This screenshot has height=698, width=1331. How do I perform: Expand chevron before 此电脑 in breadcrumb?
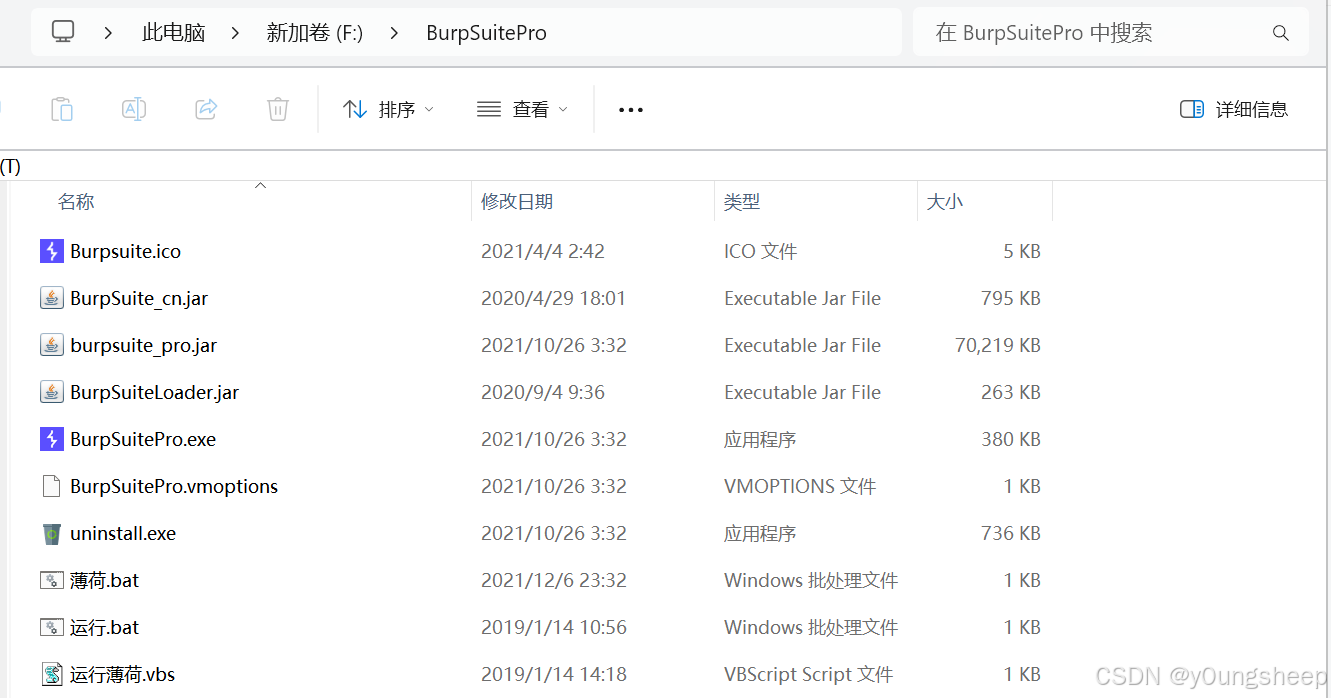[108, 33]
